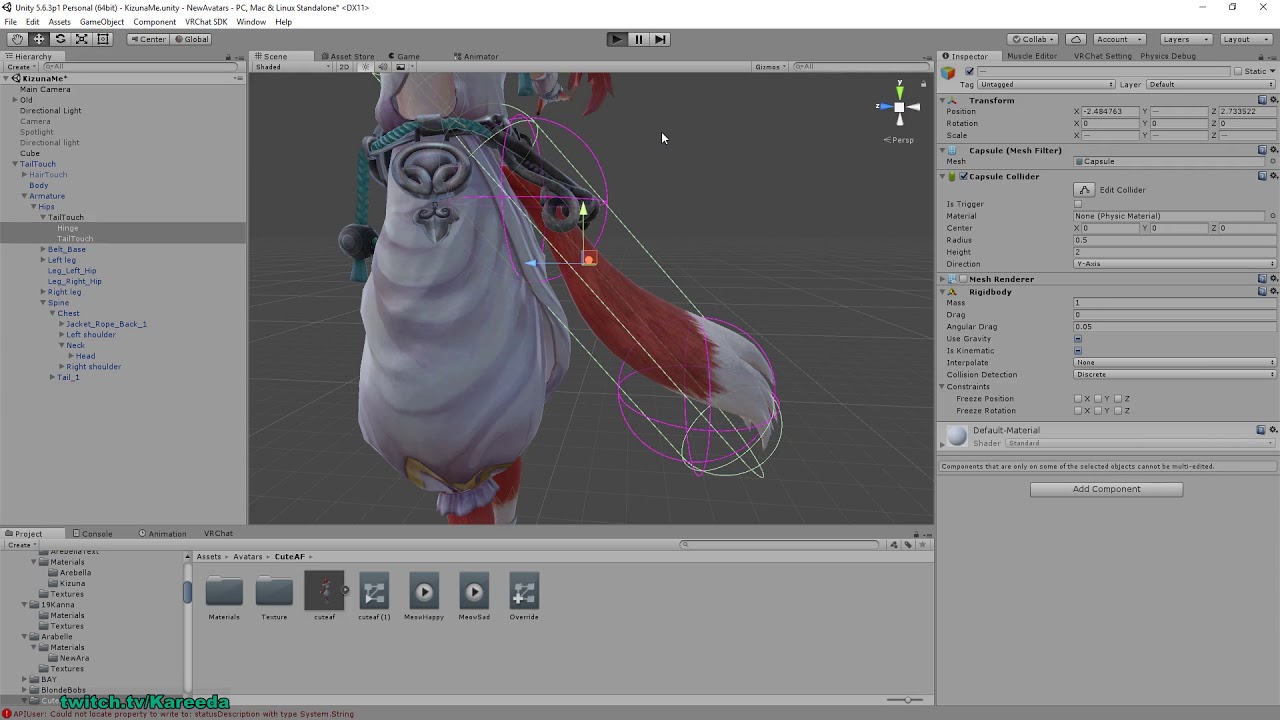Toggle the Is Kinematic checkbox
Screen dimensions: 1280x720
1078,351
